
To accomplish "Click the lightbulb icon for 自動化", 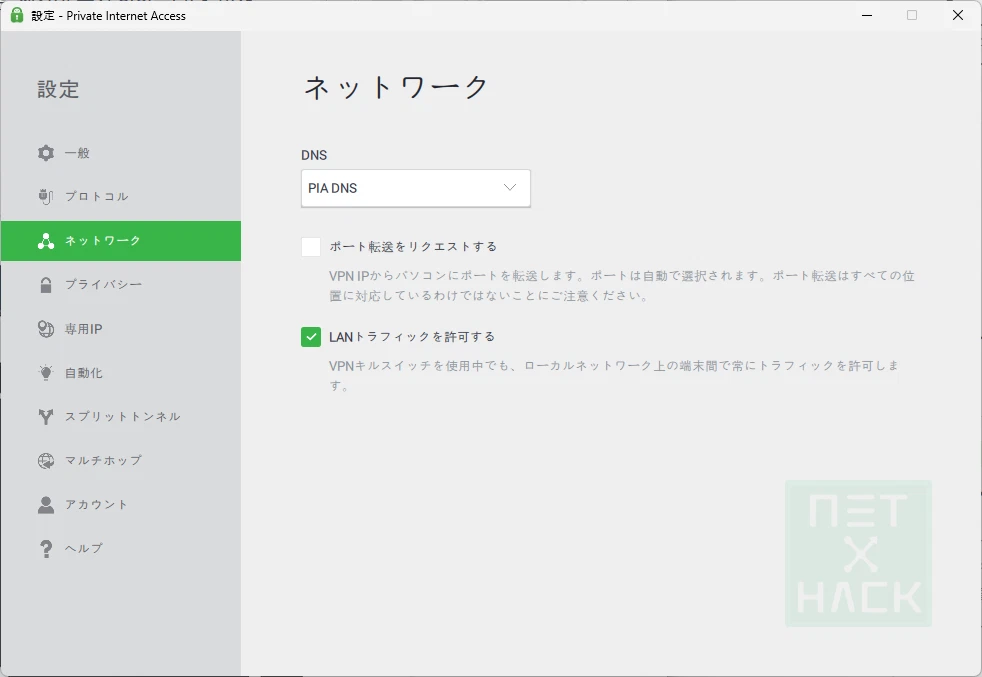I will pyautogui.click(x=46, y=373).
